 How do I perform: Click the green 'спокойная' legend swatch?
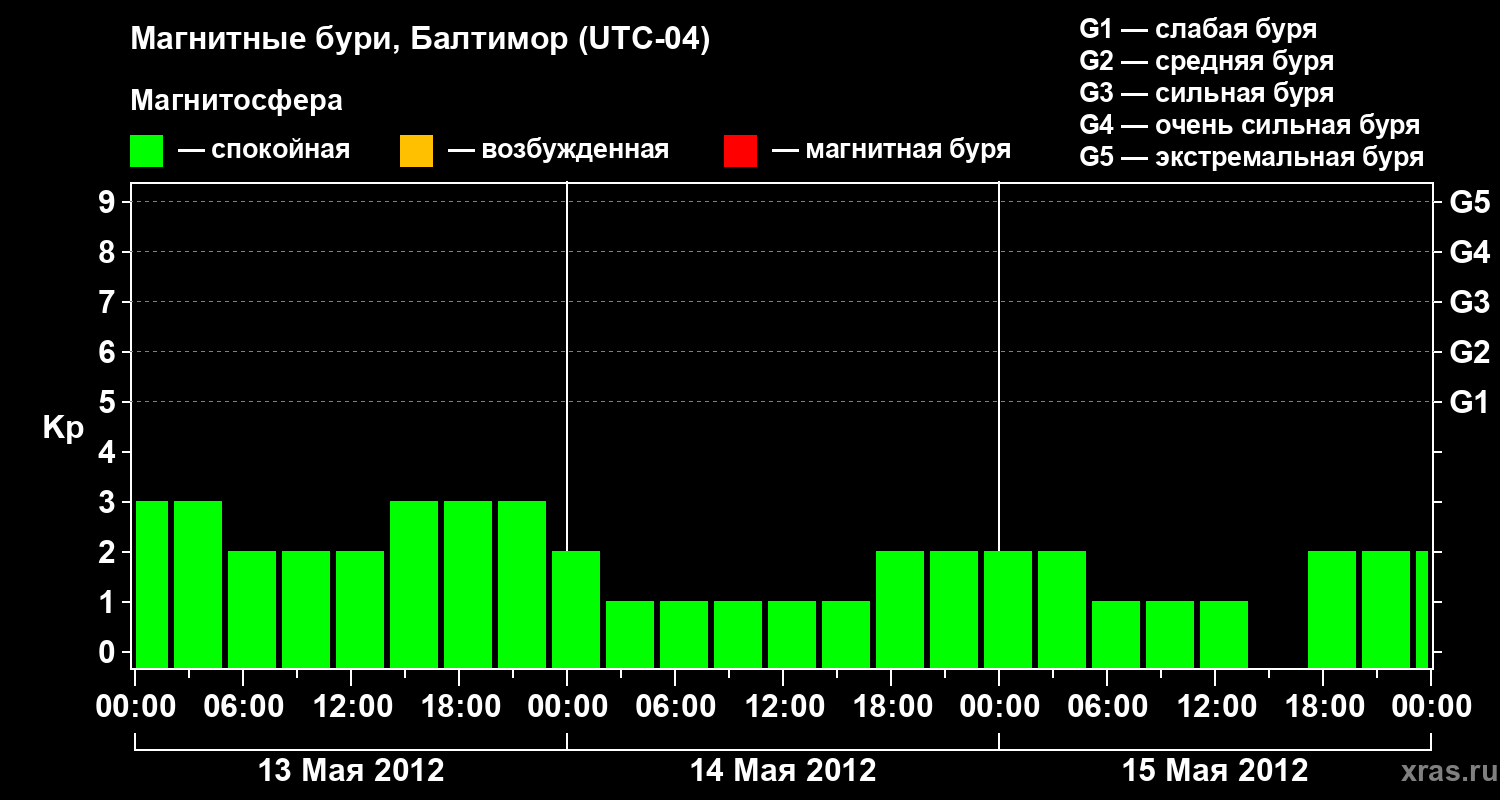pyautogui.click(x=147, y=151)
